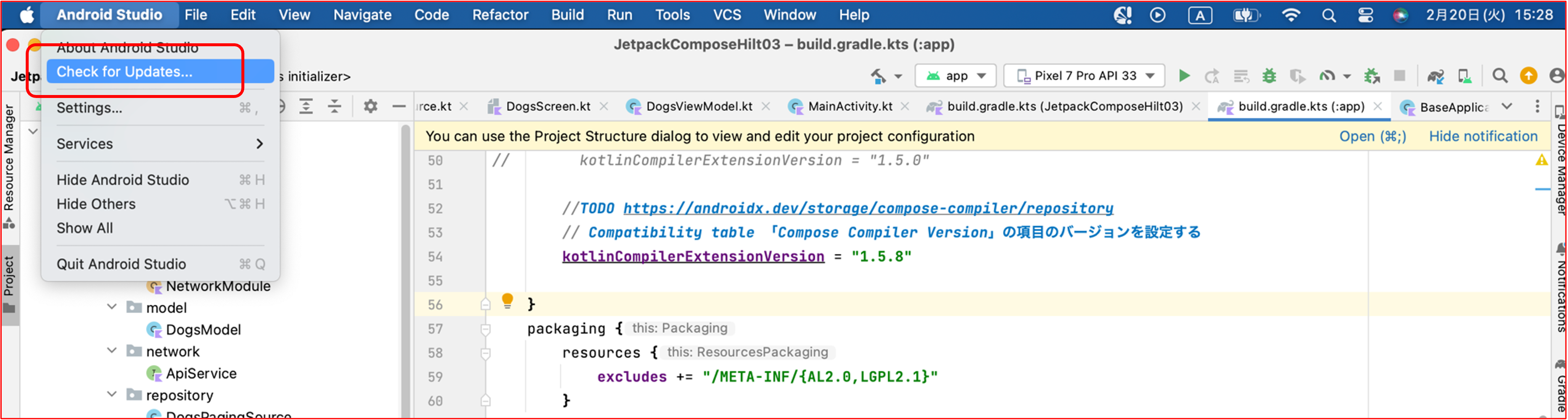Click Collapse All in project panel

coord(335,106)
